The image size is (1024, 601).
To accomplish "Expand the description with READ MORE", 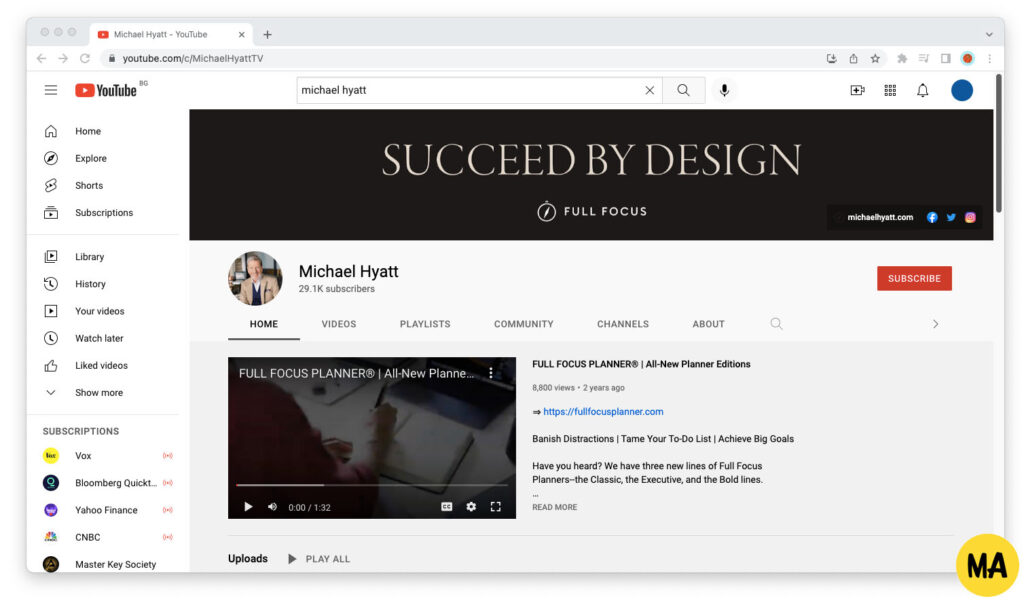I will 554,507.
